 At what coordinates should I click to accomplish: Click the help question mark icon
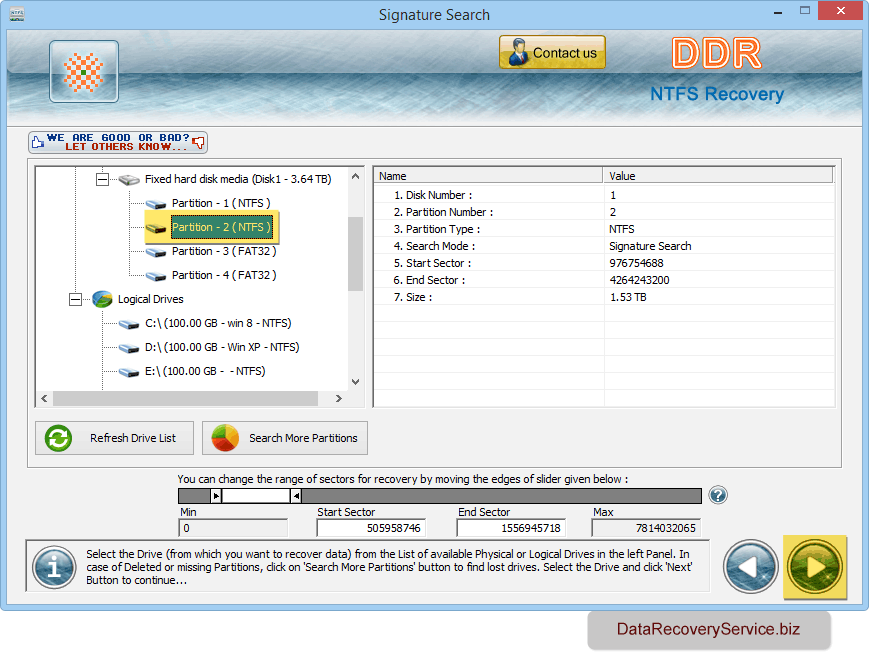coord(718,495)
